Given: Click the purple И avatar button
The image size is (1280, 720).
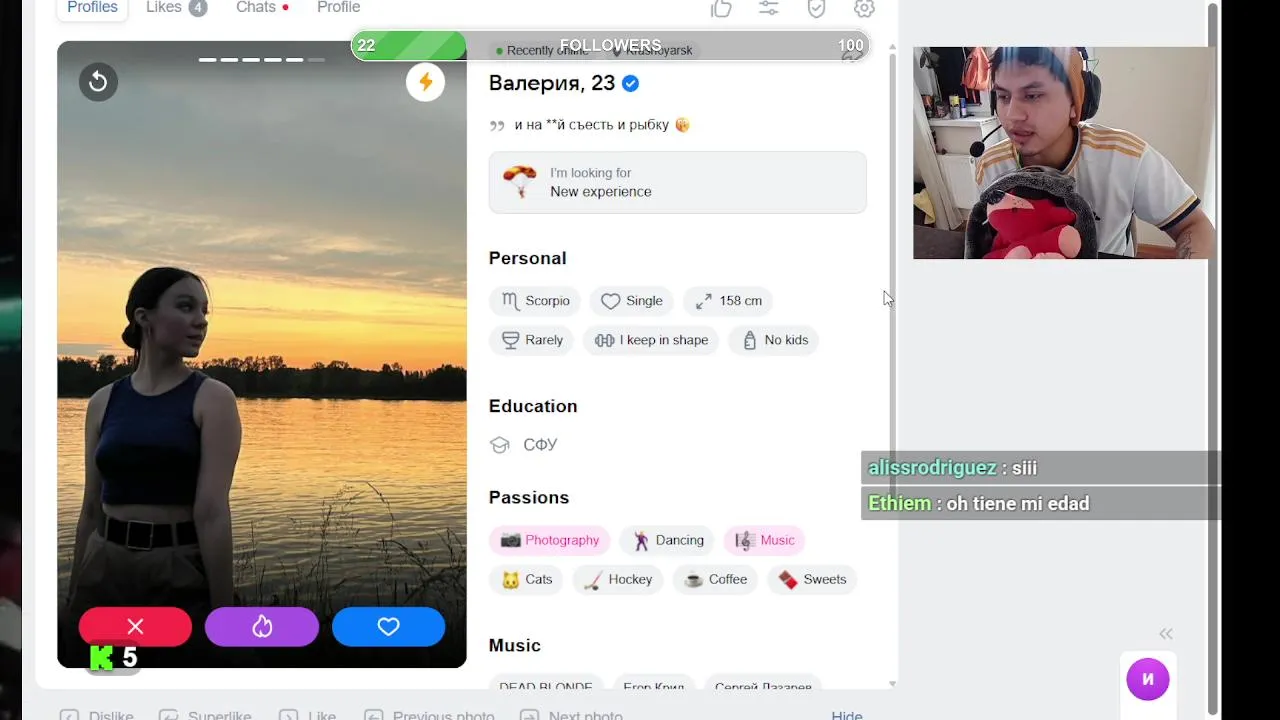Looking at the screenshot, I should click(1148, 679).
